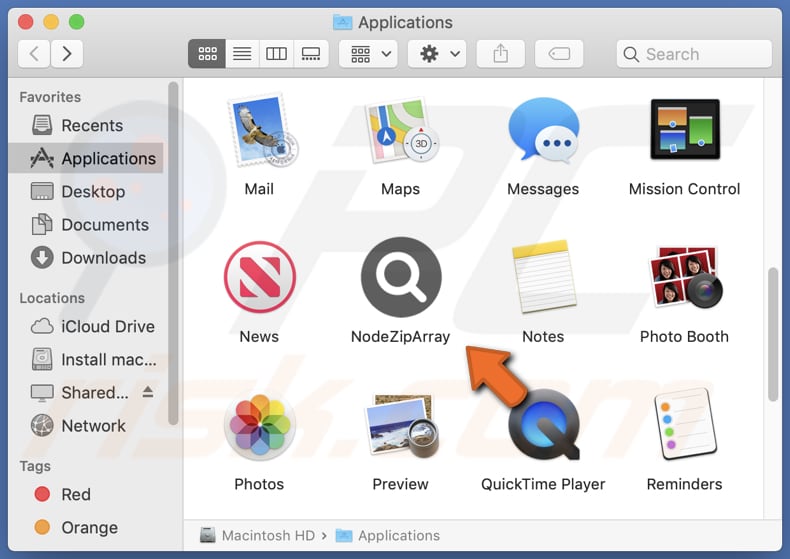Click the Edit Tags button
The image size is (790, 559).
(x=559, y=53)
